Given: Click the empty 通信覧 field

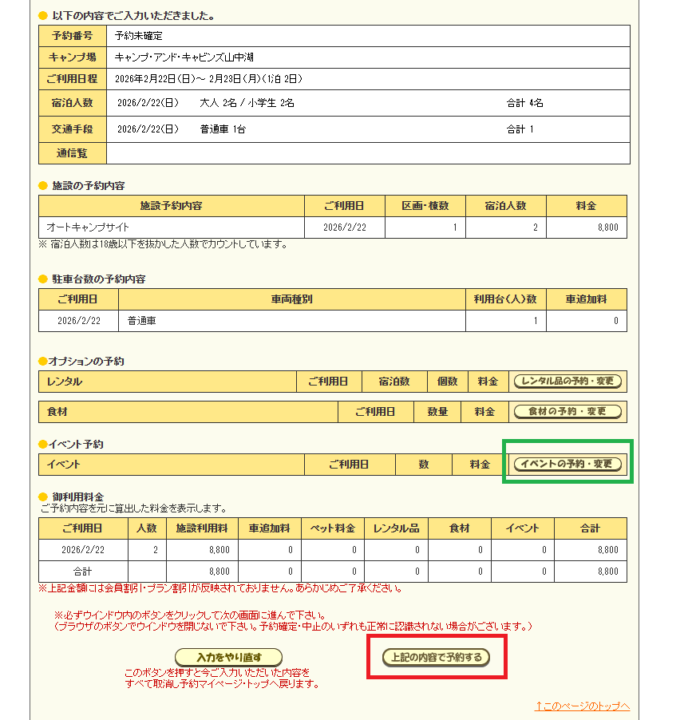Looking at the screenshot, I should (367, 153).
